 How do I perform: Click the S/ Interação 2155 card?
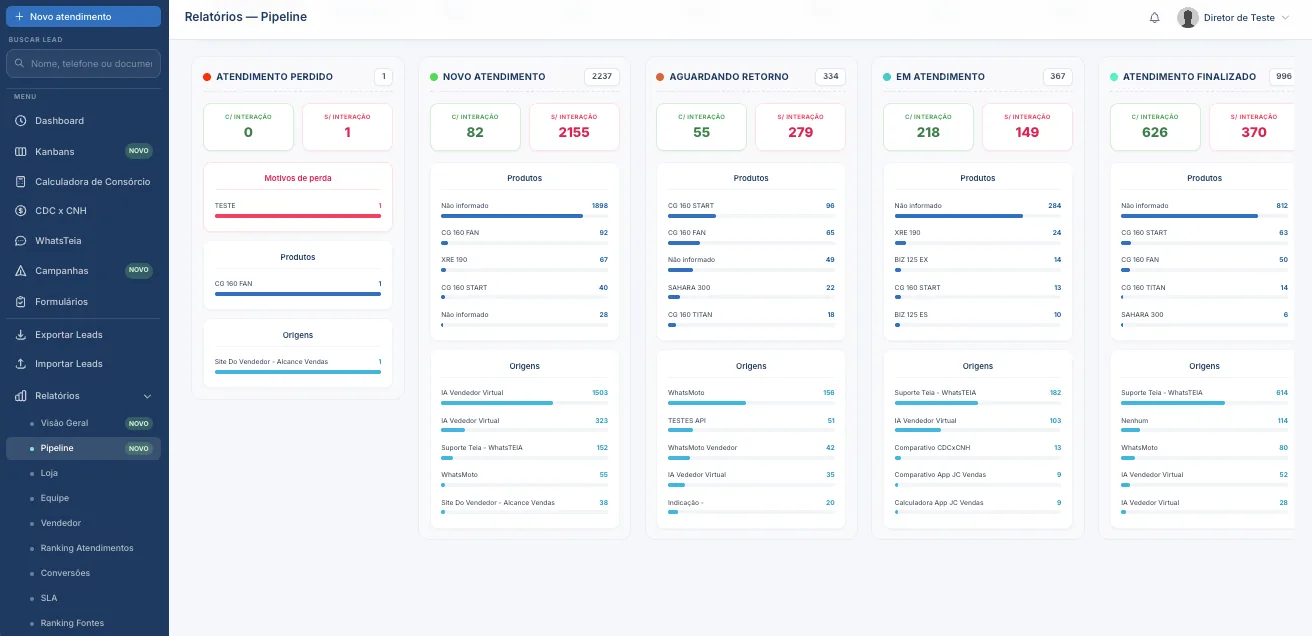(x=574, y=127)
